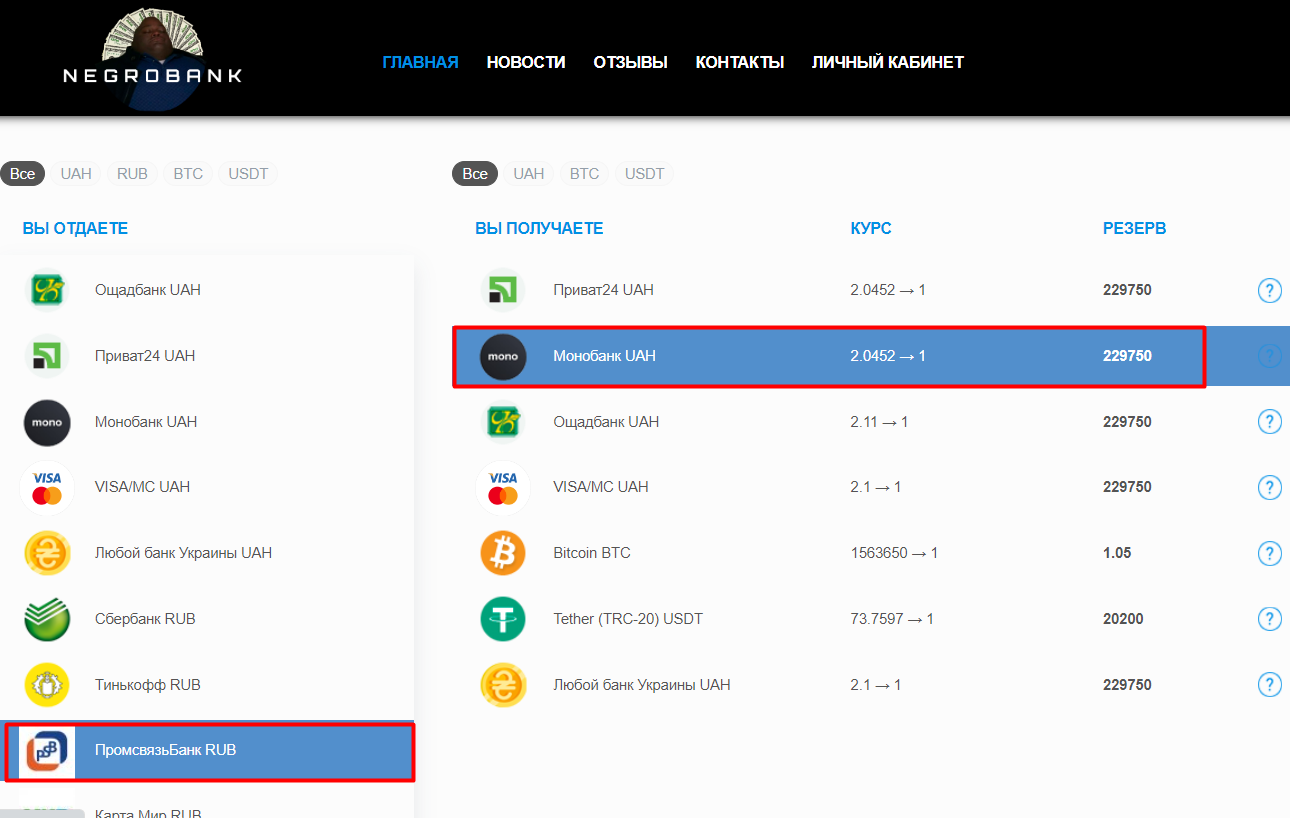
Task: Choose Ощадбанк icon in receive list
Action: click(503, 422)
